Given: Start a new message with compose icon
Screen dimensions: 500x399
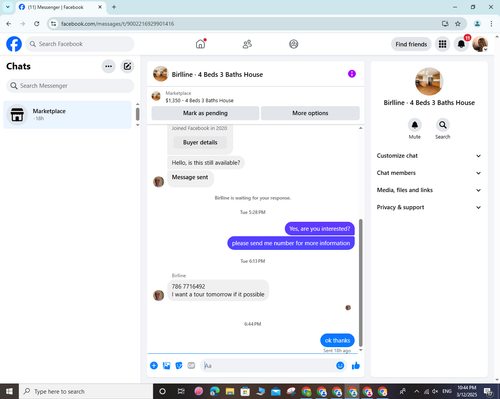Looking at the screenshot, I should point(127,66).
